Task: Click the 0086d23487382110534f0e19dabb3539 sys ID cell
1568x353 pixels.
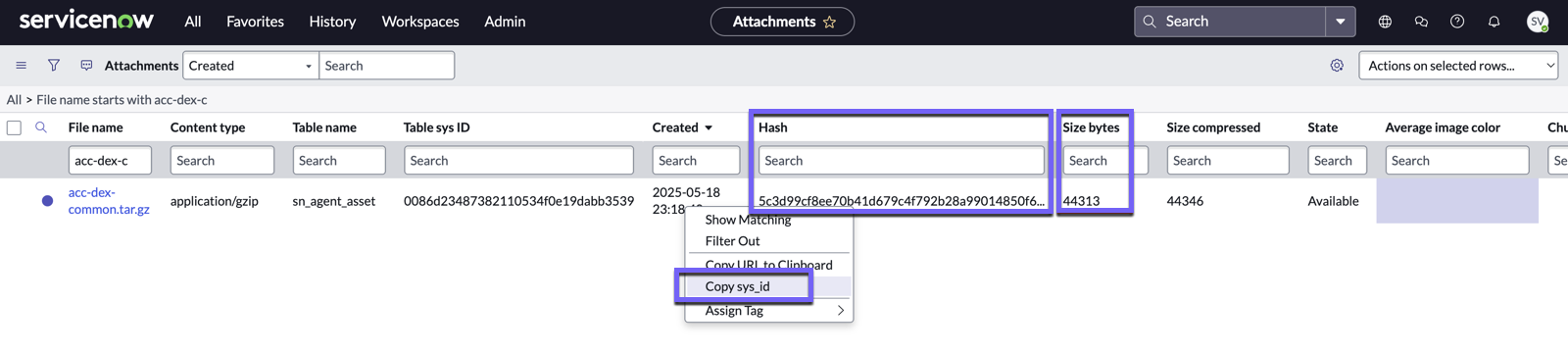Action: tap(518, 201)
